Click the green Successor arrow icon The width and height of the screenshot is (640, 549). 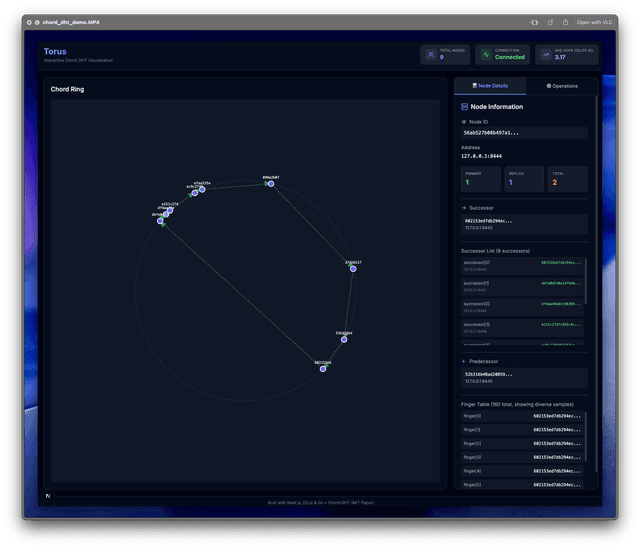[462, 209]
